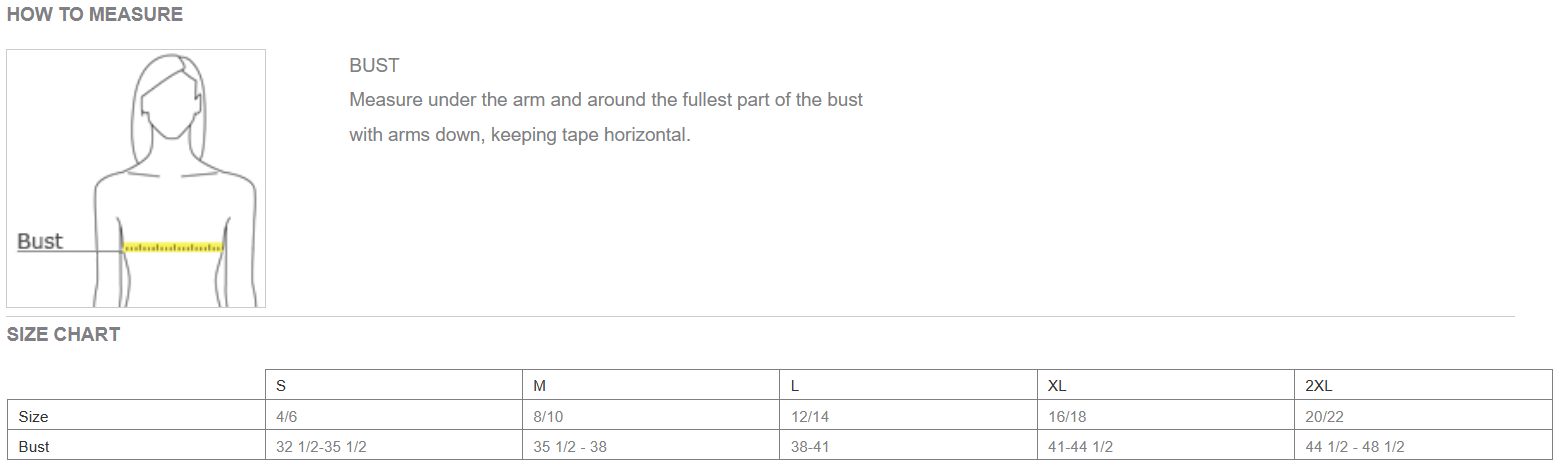Select the 2XL column header
This screenshot has width=1567, height=465.
1318,386
